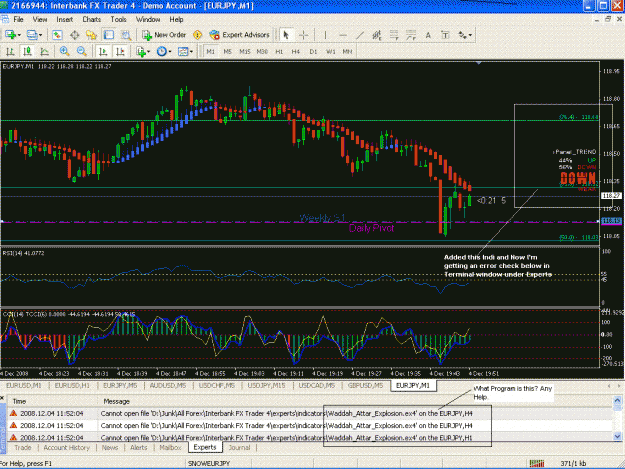The height and width of the screenshot is (469, 625).
Task: Switch to the MN timeframe
Action: tap(347, 51)
